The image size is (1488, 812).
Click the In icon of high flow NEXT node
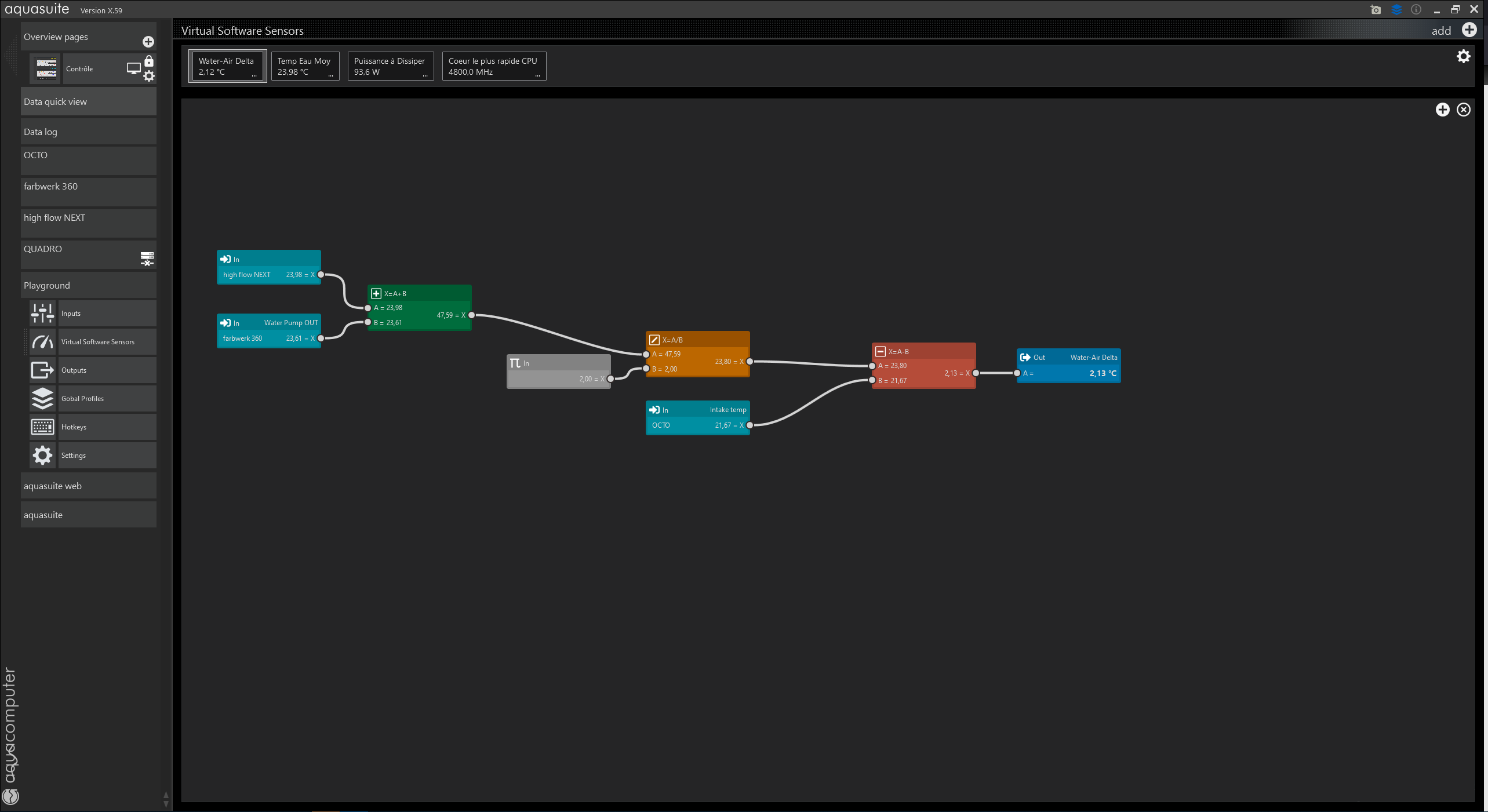pyautogui.click(x=225, y=259)
